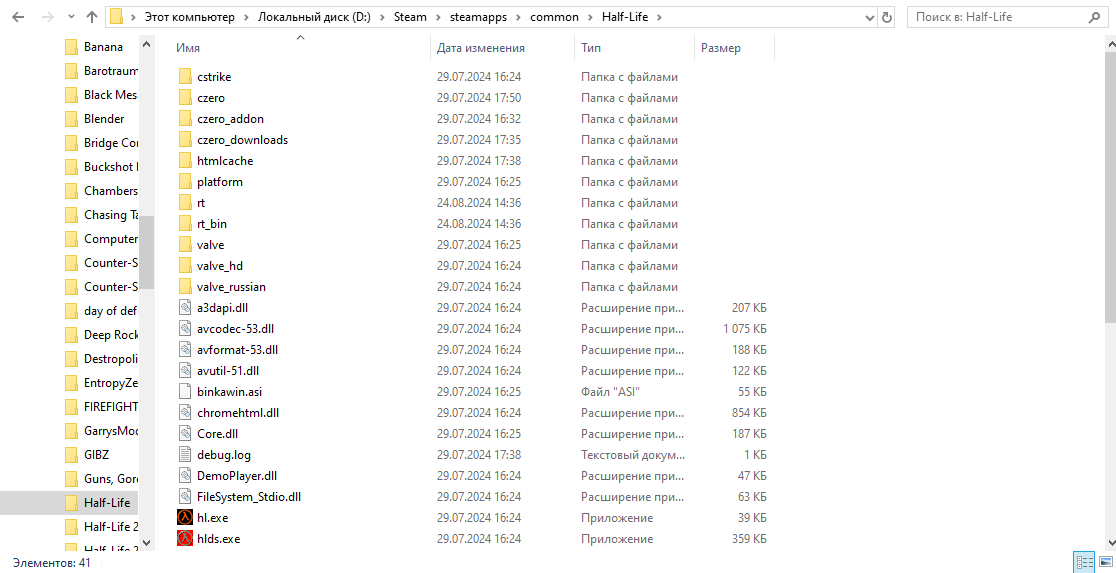Click the file list vertical scrollbar thumb
Screen dimensions: 1116x573
click(1111, 186)
